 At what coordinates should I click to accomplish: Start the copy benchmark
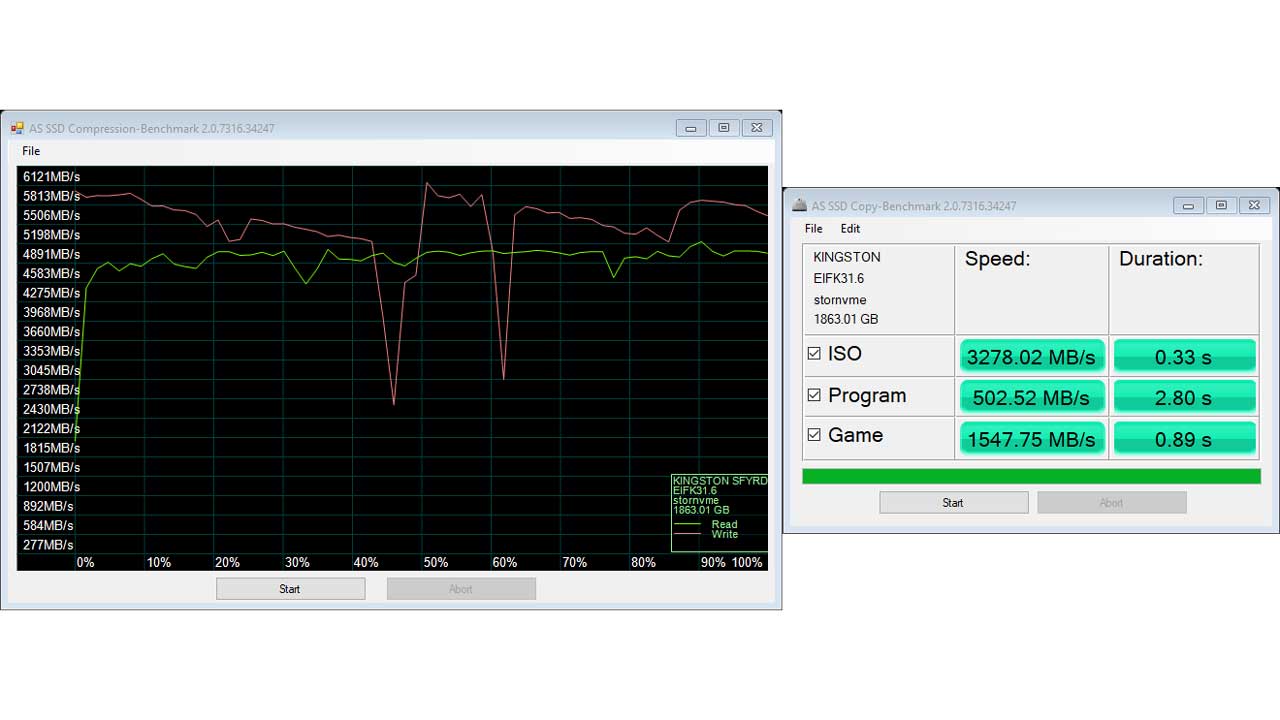[953, 503]
